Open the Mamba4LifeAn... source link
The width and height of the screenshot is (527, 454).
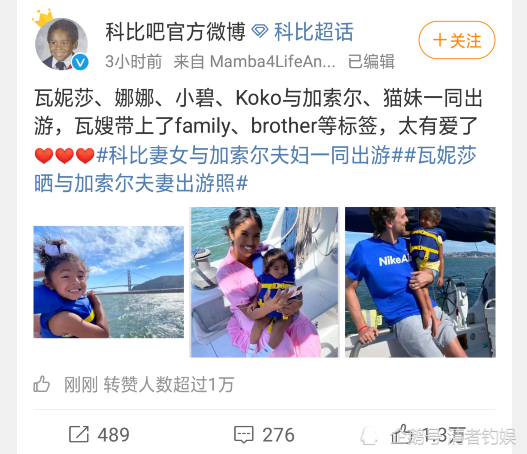click(x=273, y=61)
